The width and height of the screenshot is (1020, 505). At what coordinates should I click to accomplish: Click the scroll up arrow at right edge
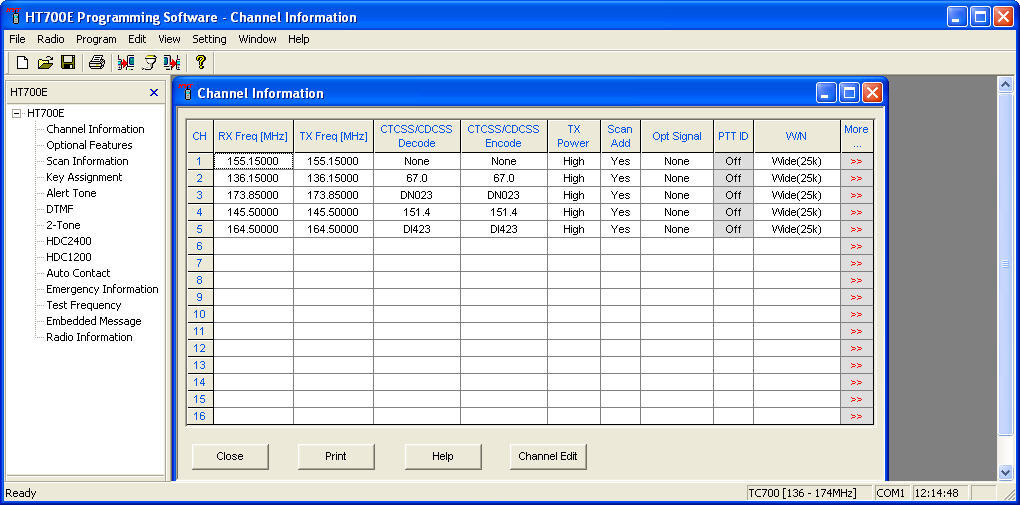coord(1005,83)
